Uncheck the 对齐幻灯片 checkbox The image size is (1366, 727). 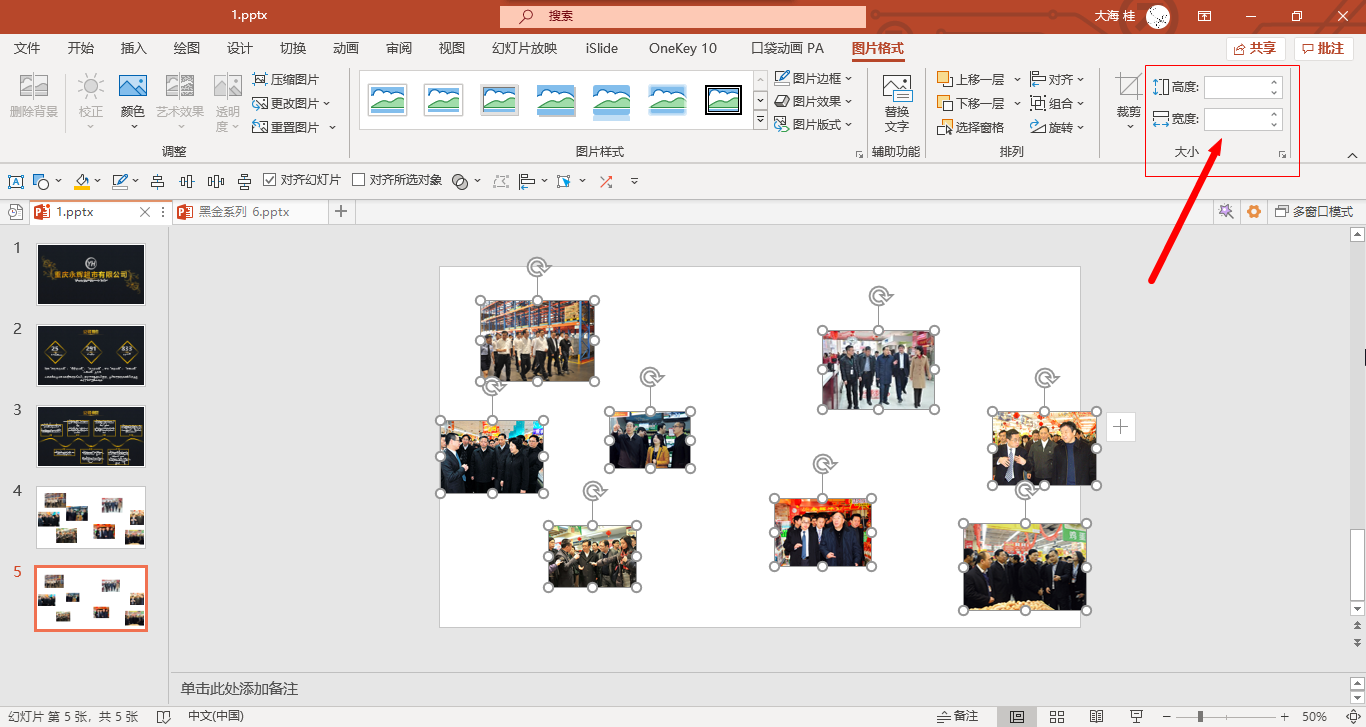(x=269, y=180)
